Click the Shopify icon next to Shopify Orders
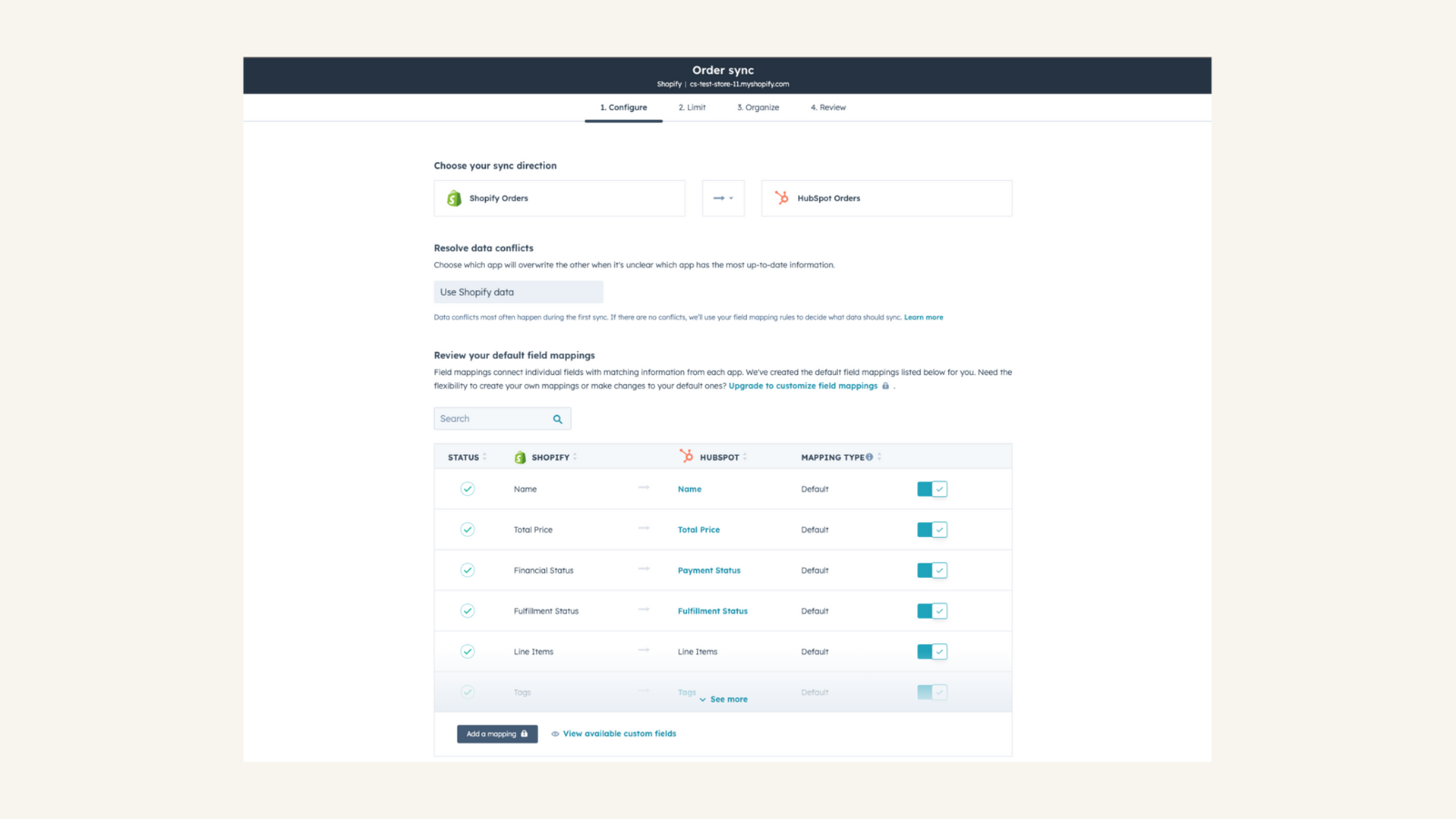 [454, 197]
